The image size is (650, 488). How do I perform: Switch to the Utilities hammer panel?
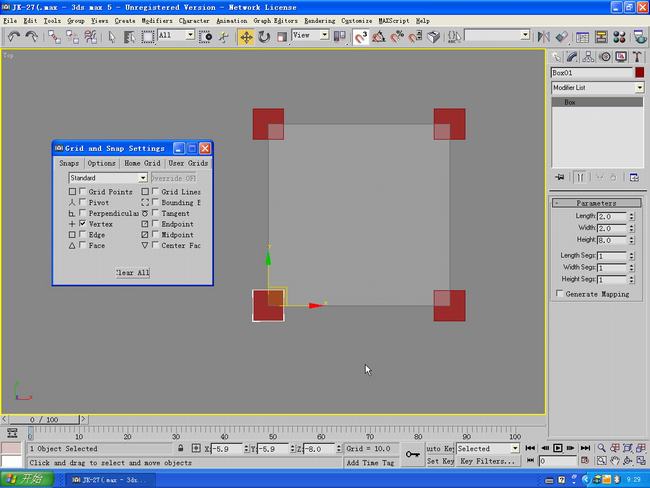[637, 57]
